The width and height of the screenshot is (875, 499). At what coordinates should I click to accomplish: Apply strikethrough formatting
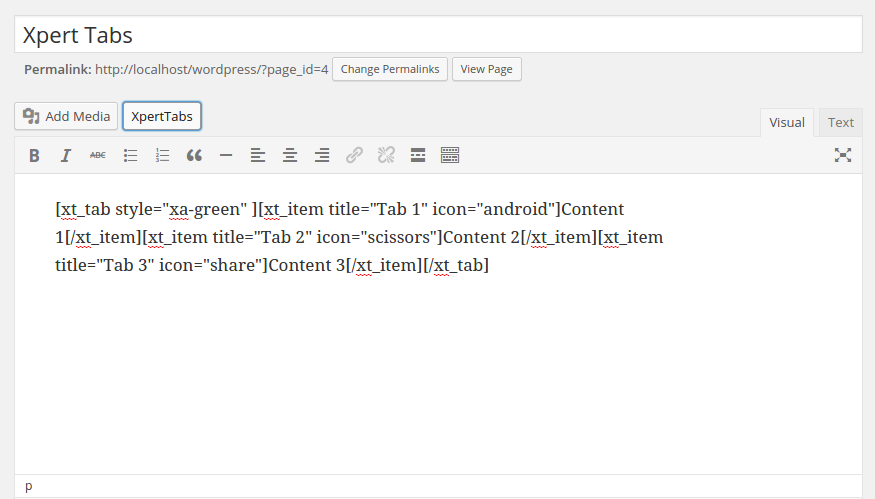click(x=98, y=155)
